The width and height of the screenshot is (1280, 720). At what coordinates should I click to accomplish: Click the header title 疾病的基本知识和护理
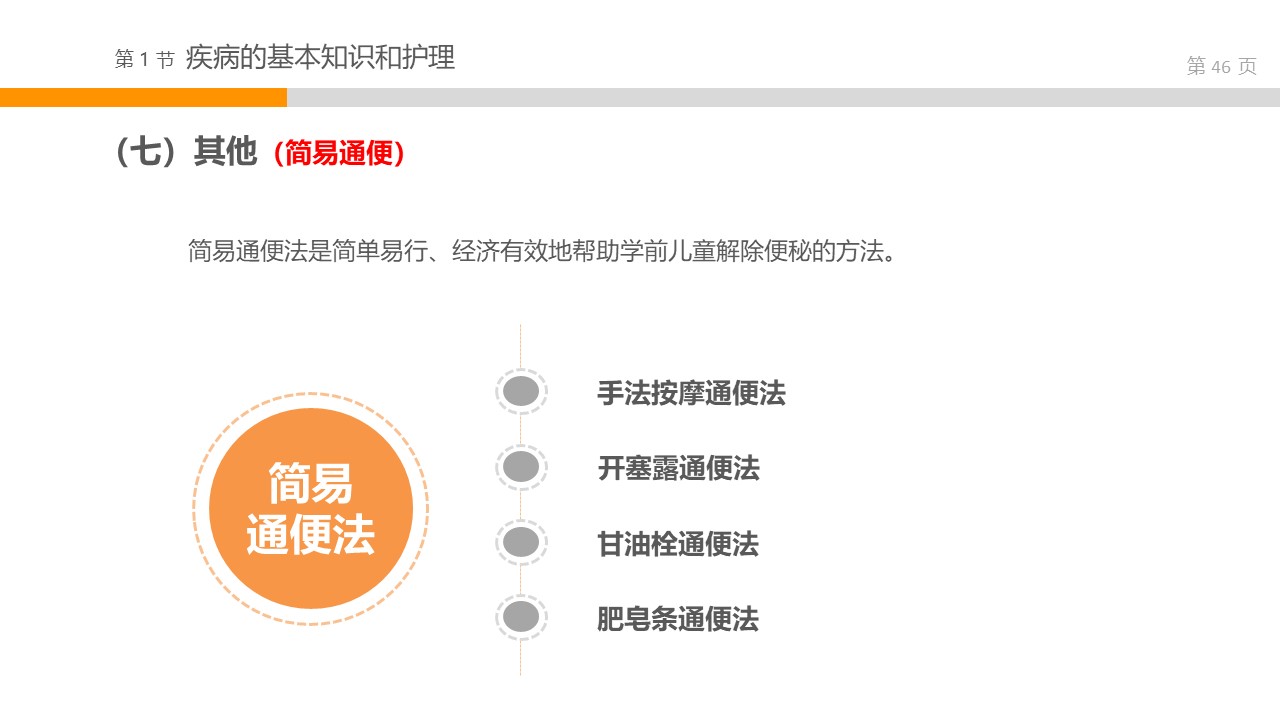pyautogui.click(x=320, y=58)
